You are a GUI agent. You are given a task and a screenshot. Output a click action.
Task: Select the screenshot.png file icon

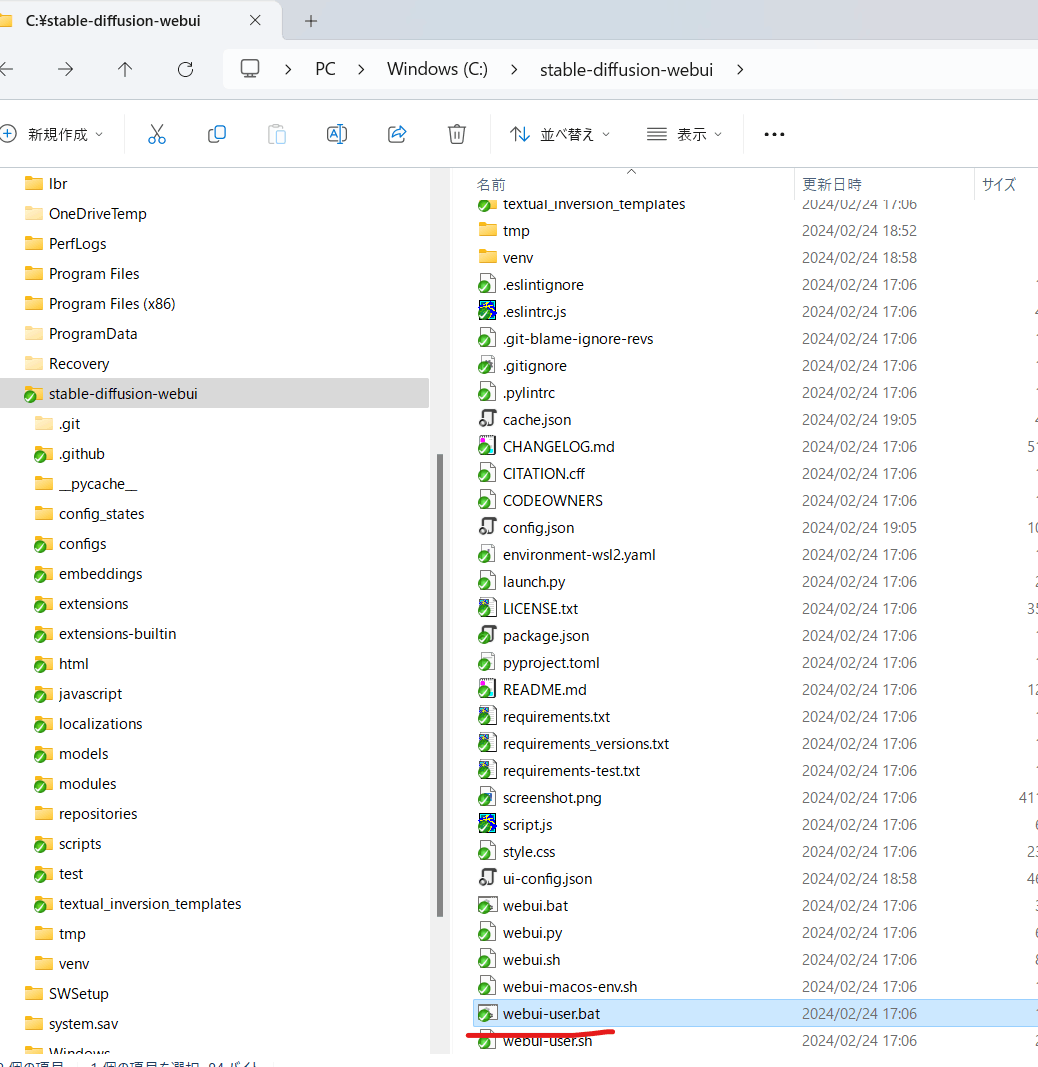(487, 797)
